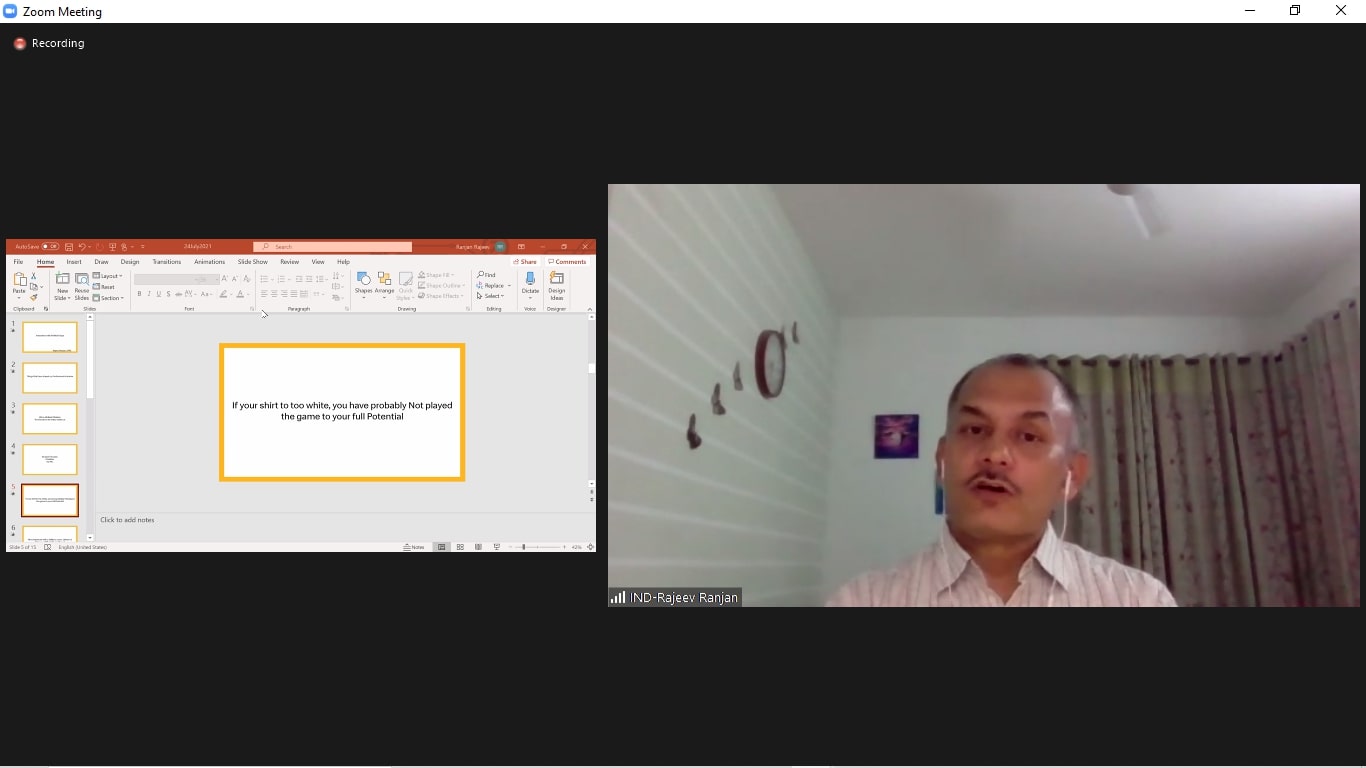Image resolution: width=1366 pixels, height=768 pixels.
Task: Start Dictate microphone tool
Action: pyautogui.click(x=530, y=281)
